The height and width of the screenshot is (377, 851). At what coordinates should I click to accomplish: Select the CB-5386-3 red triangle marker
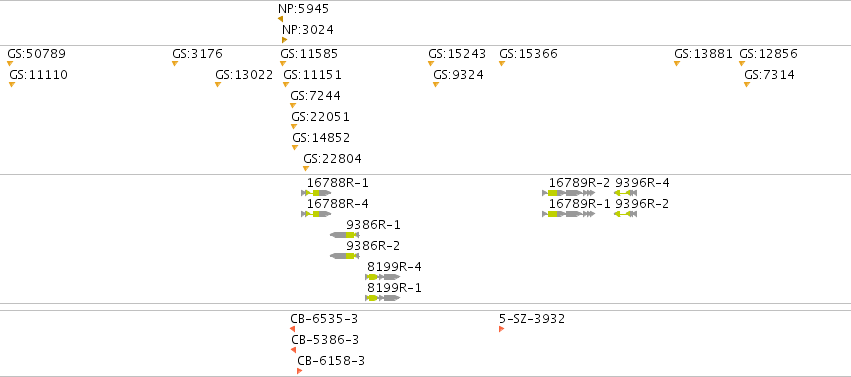coord(294,350)
